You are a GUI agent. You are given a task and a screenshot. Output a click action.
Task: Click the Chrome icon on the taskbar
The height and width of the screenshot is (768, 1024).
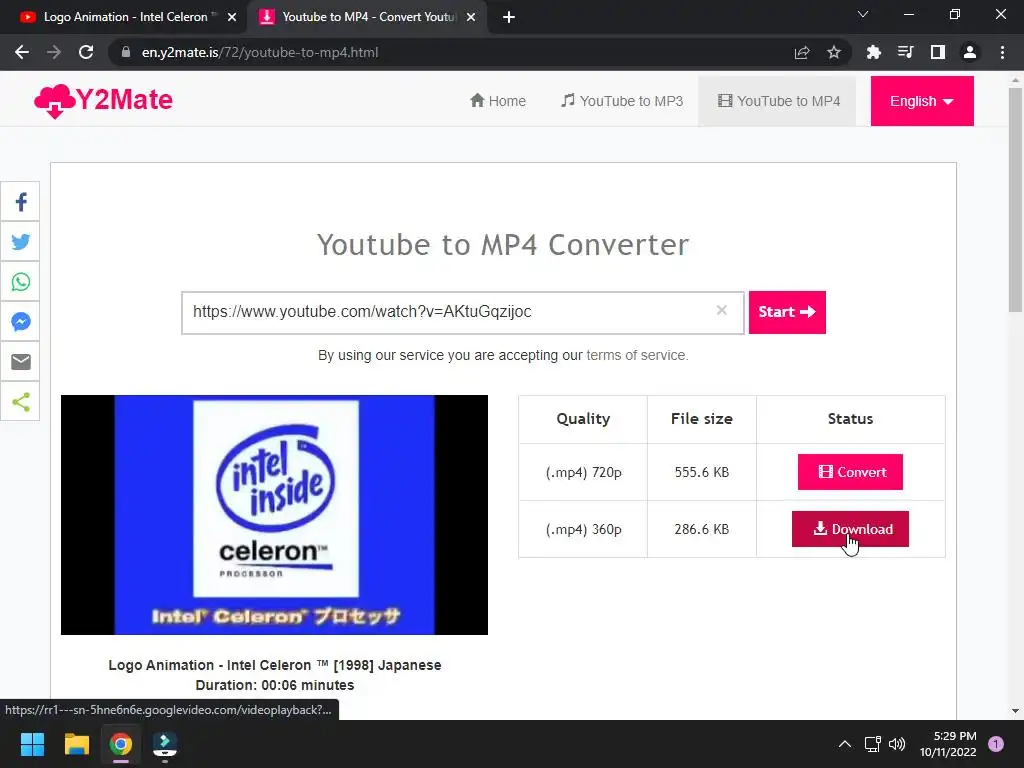pyautogui.click(x=121, y=744)
